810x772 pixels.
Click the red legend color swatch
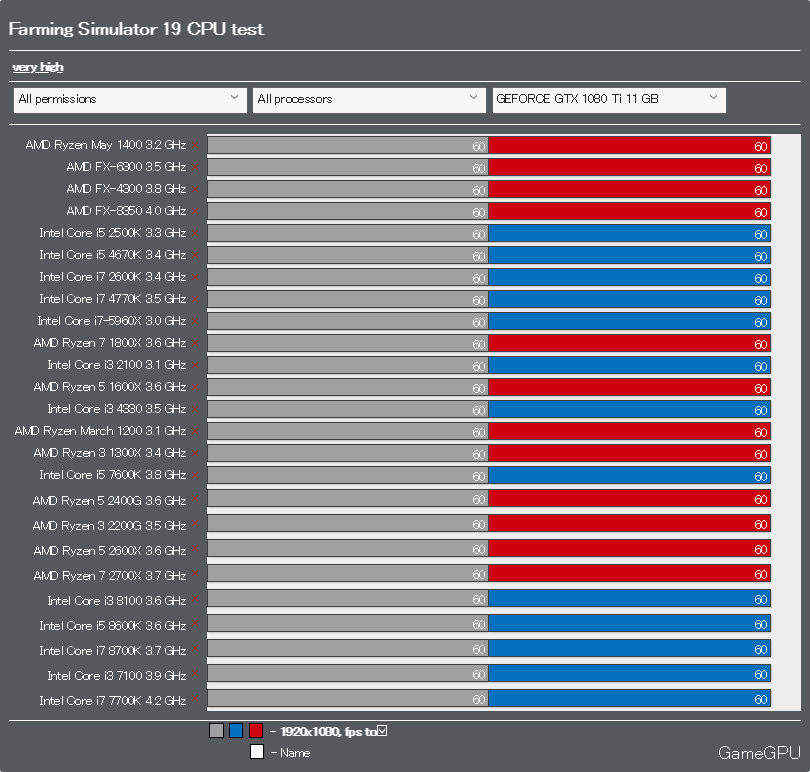[256, 731]
